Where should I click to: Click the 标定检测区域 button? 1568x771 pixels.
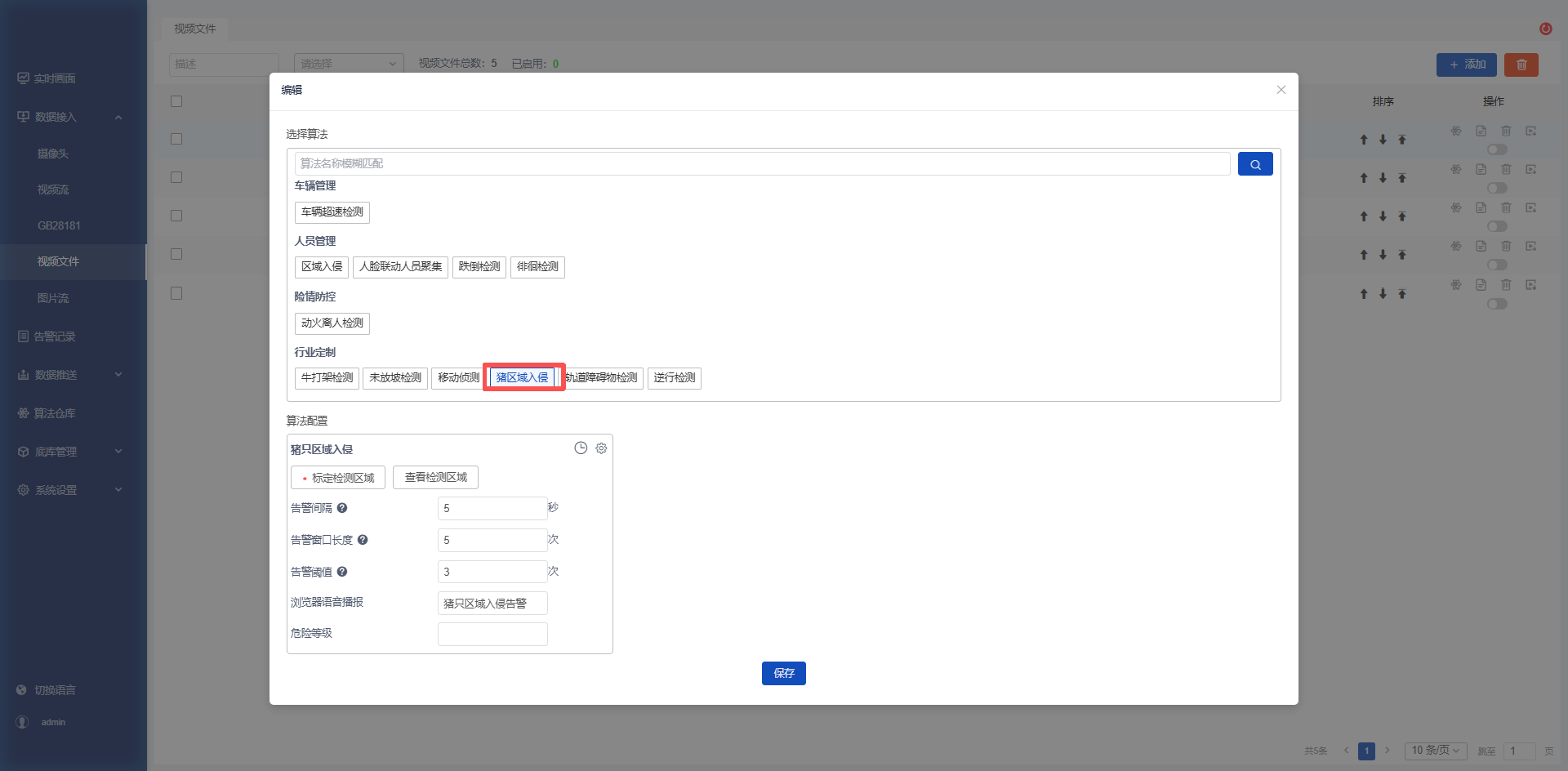[x=338, y=478]
